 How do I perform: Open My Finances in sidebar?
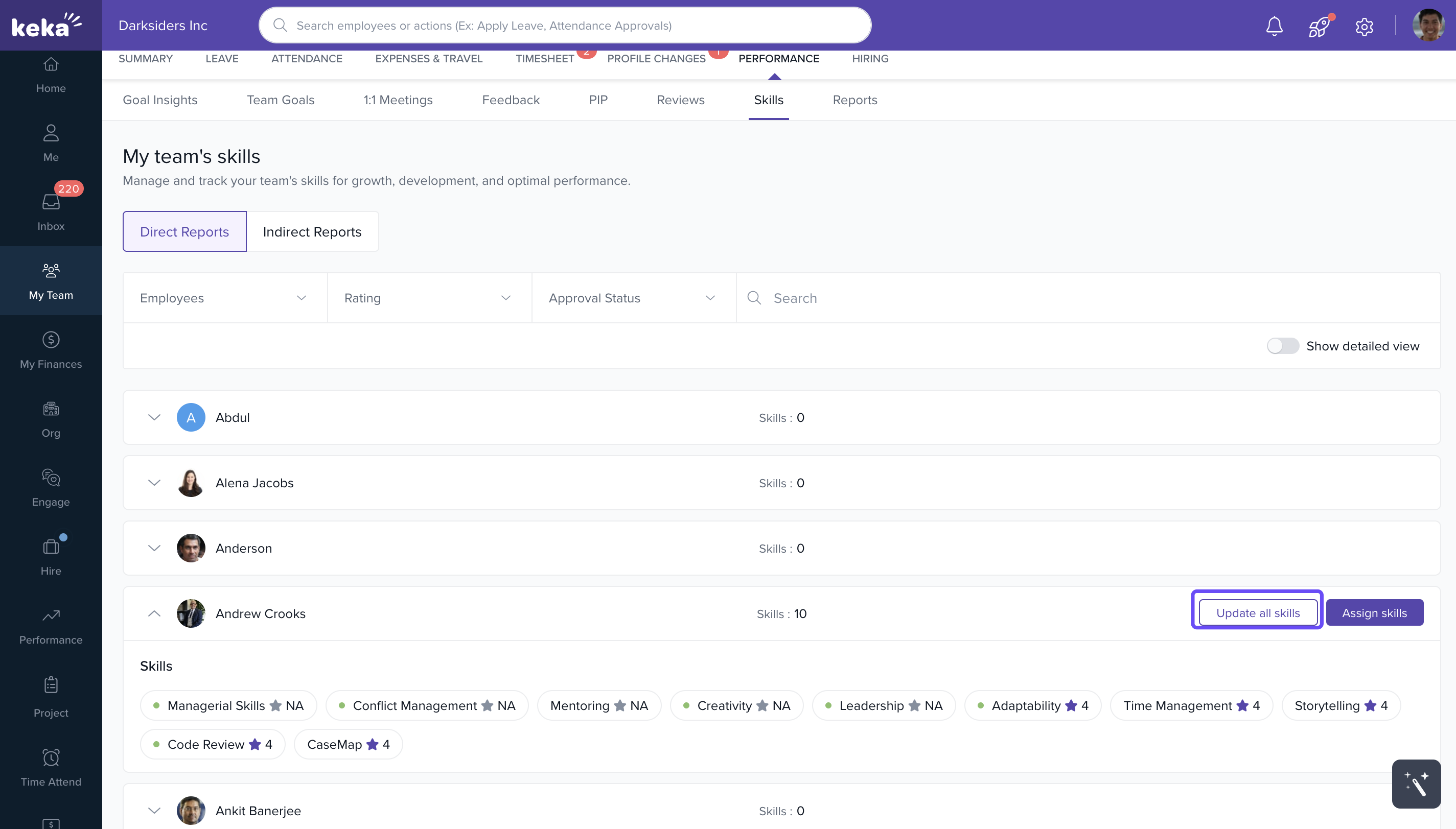point(51,349)
